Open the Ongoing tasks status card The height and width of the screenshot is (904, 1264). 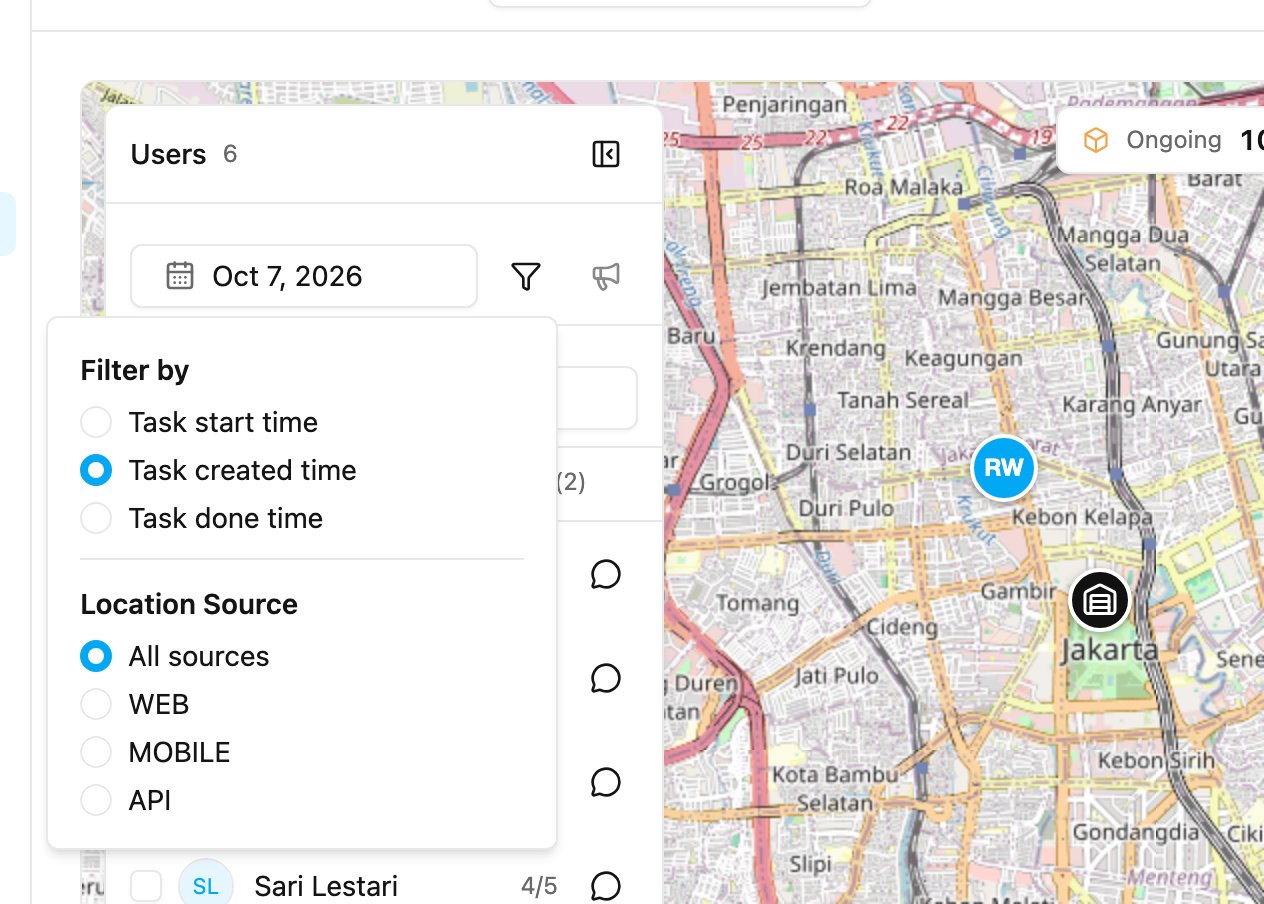(1160, 140)
